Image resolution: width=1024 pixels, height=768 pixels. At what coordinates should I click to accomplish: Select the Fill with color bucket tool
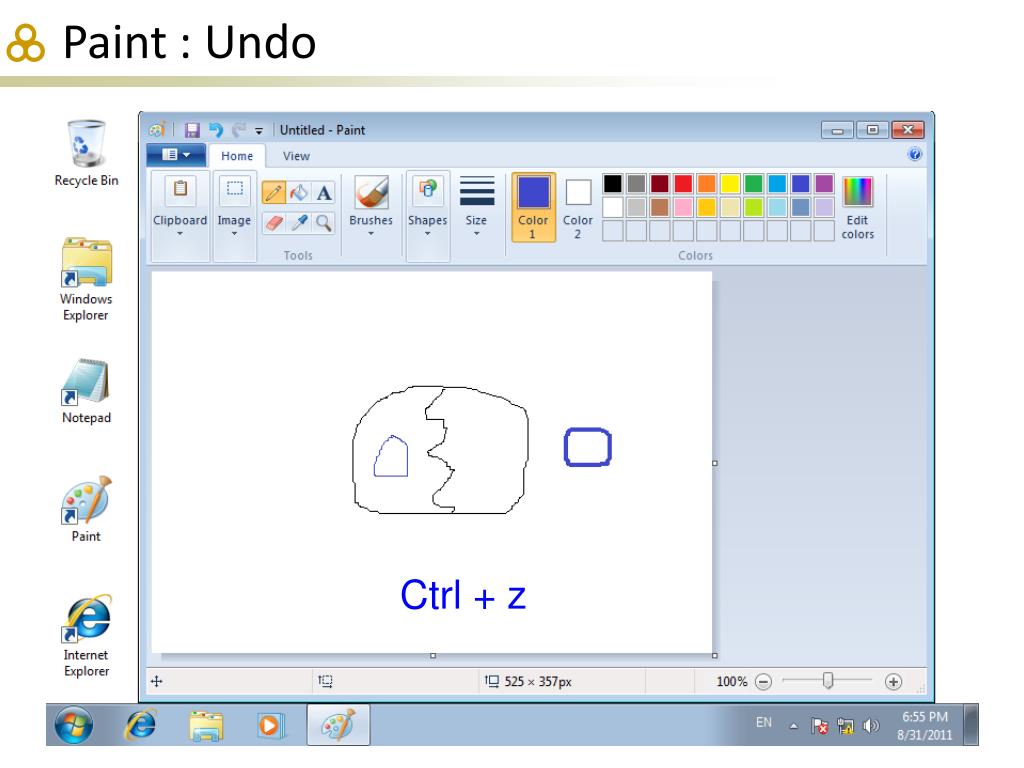(x=298, y=193)
